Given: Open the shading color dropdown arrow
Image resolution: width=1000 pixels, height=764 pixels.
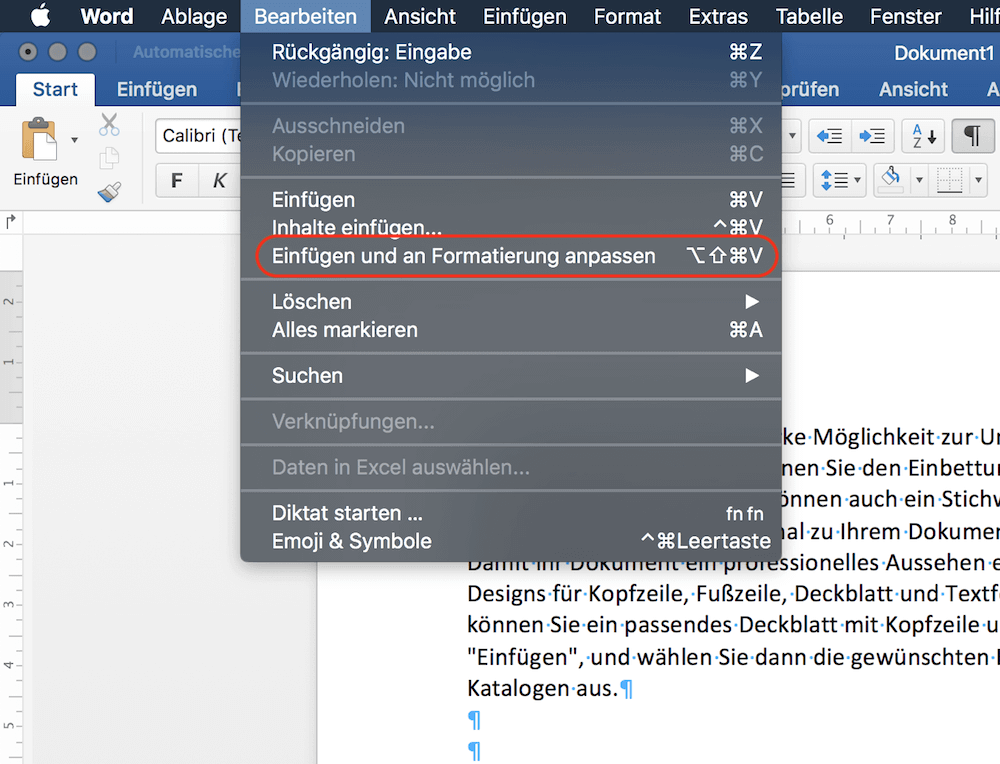Looking at the screenshot, I should tap(919, 180).
